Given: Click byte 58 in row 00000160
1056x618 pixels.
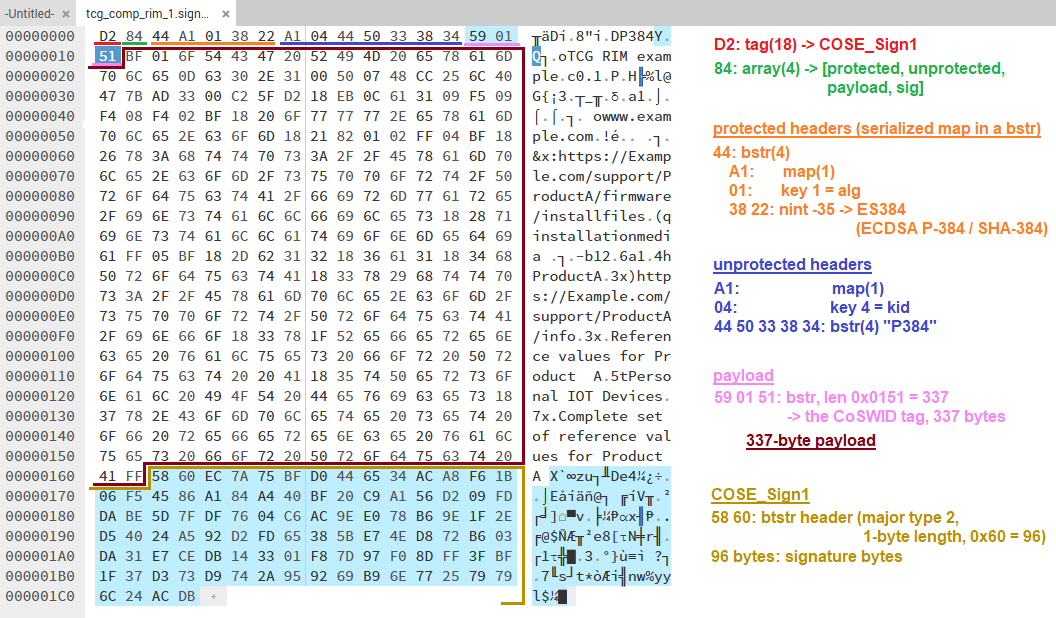Looking at the screenshot, I should click(x=160, y=477).
